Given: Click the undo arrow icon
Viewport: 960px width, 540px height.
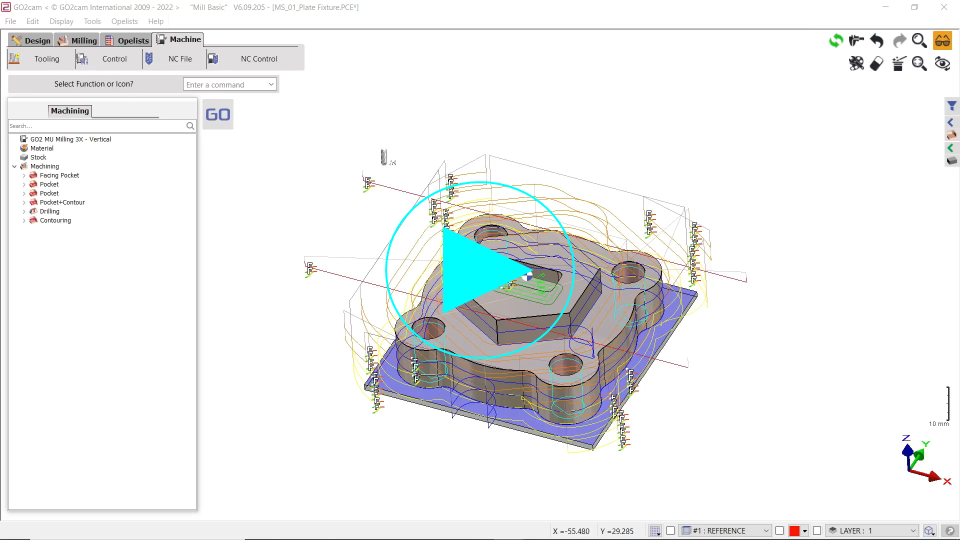Looking at the screenshot, I should pos(877,40).
